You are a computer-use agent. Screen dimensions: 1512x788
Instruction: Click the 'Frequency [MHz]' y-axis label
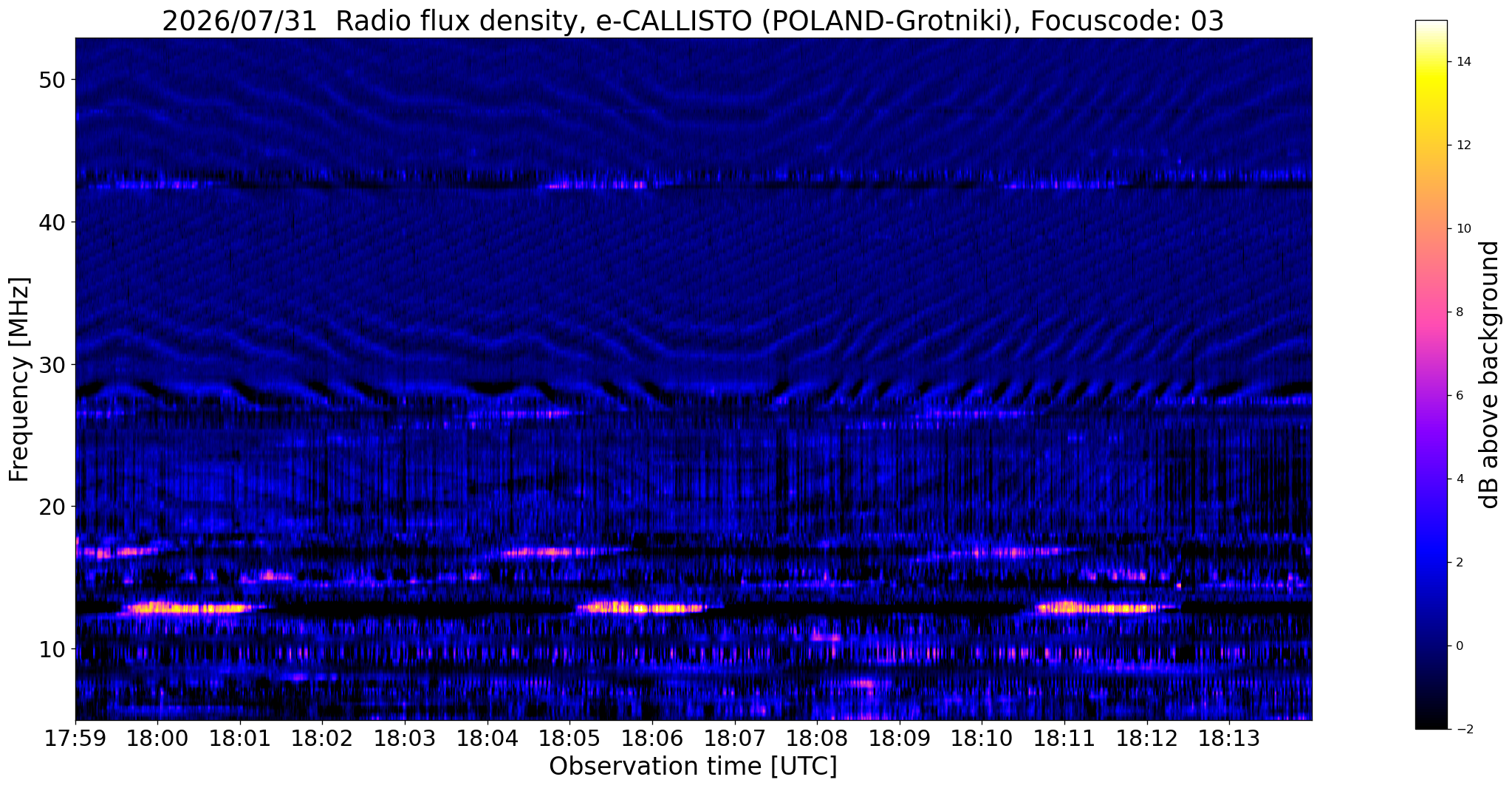click(19, 380)
